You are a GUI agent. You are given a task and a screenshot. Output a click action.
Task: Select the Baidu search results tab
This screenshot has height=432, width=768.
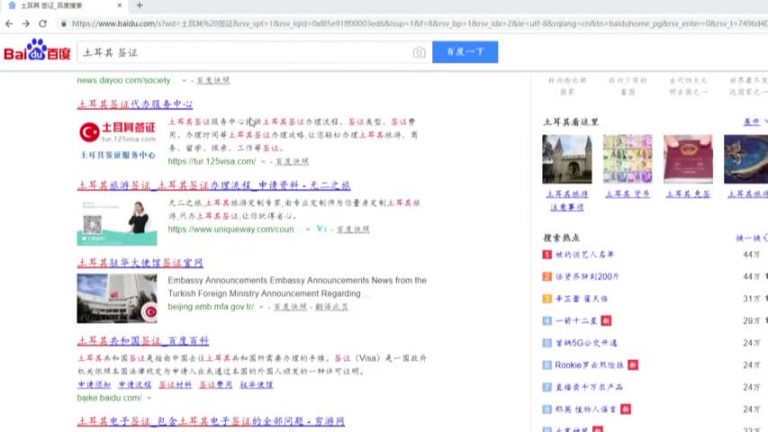[64, 5]
